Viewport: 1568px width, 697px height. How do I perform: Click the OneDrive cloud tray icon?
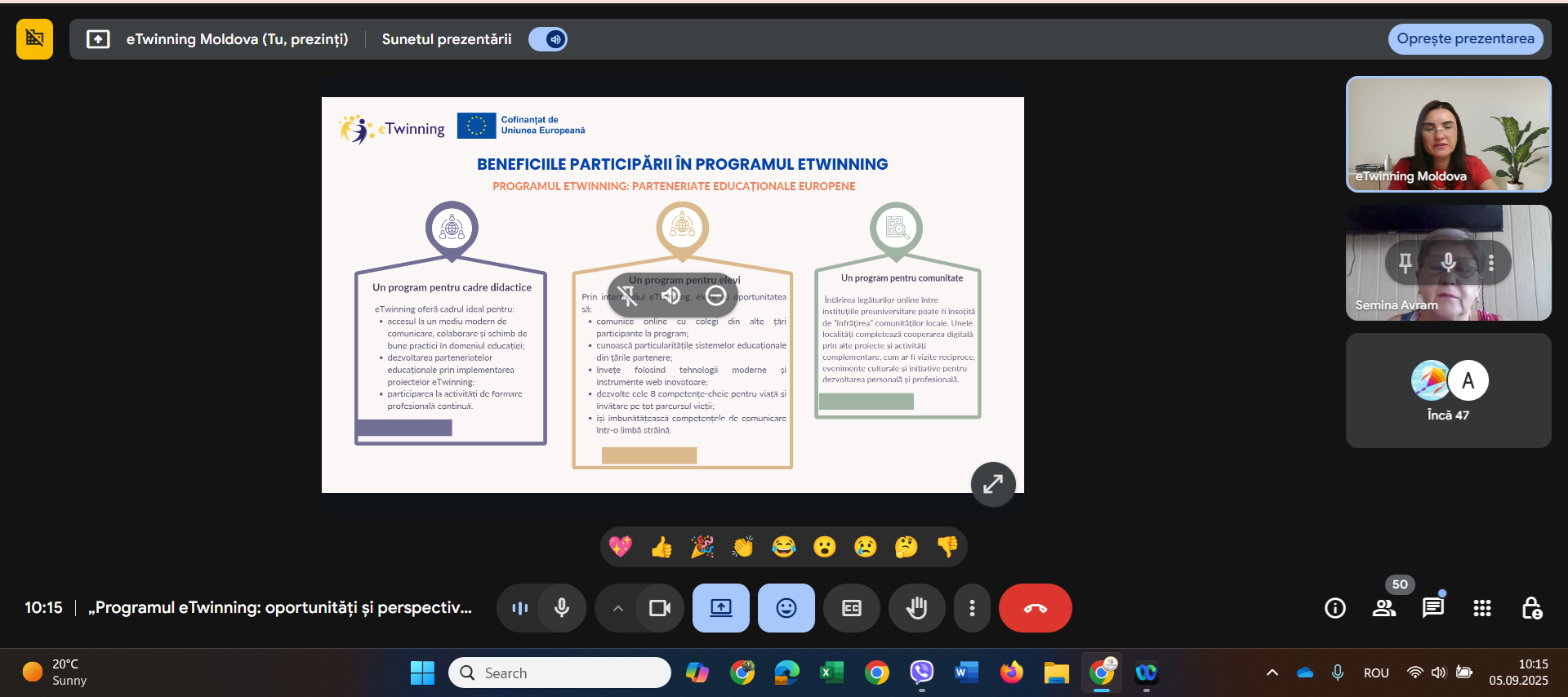tap(1305, 673)
